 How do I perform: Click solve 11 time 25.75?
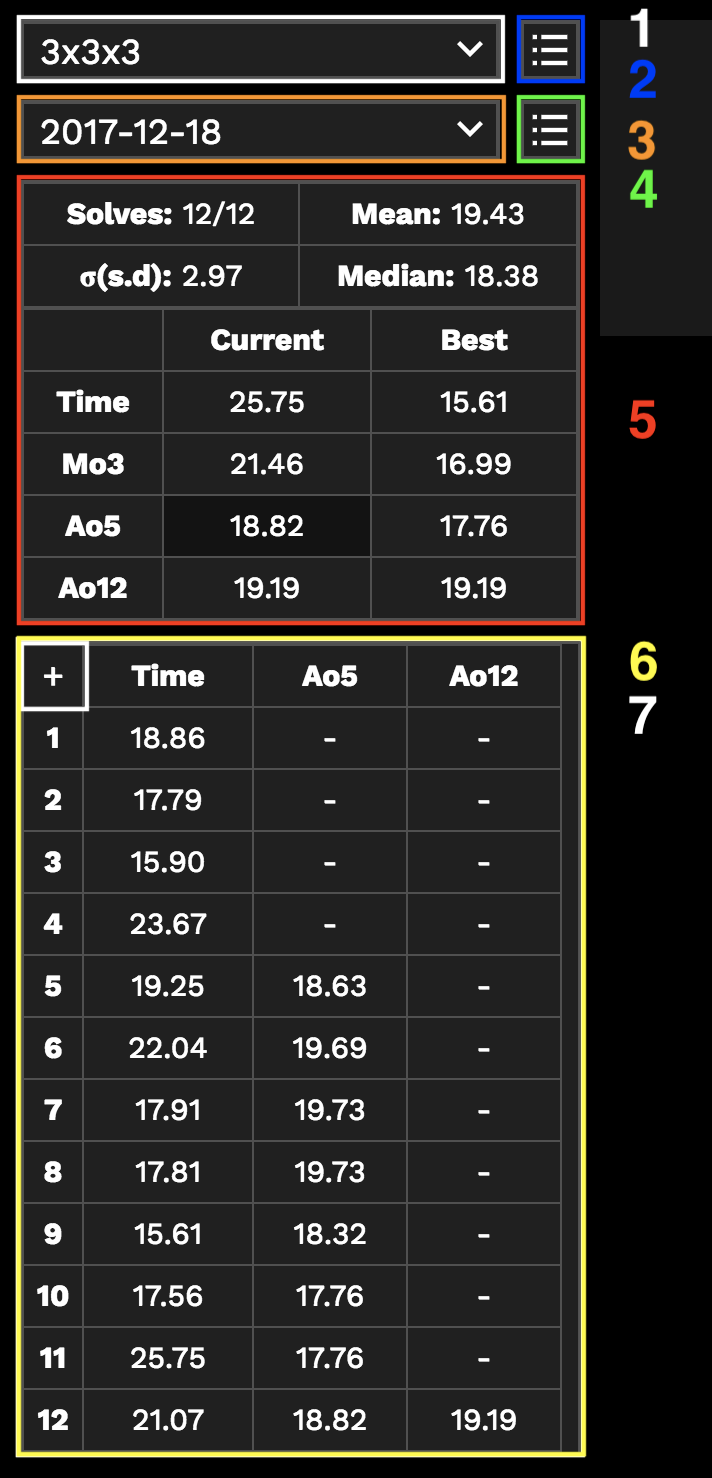tap(167, 1358)
